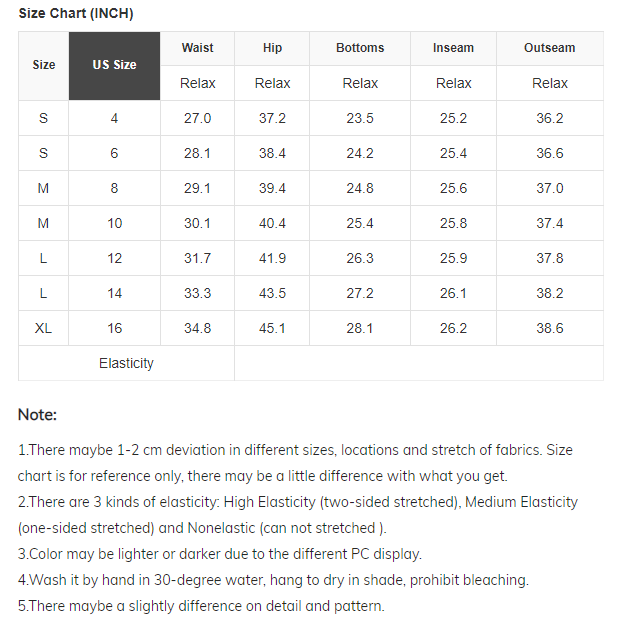Click the 38.6 outseam measurement
This screenshot has width=630, height=632.
pos(549,328)
